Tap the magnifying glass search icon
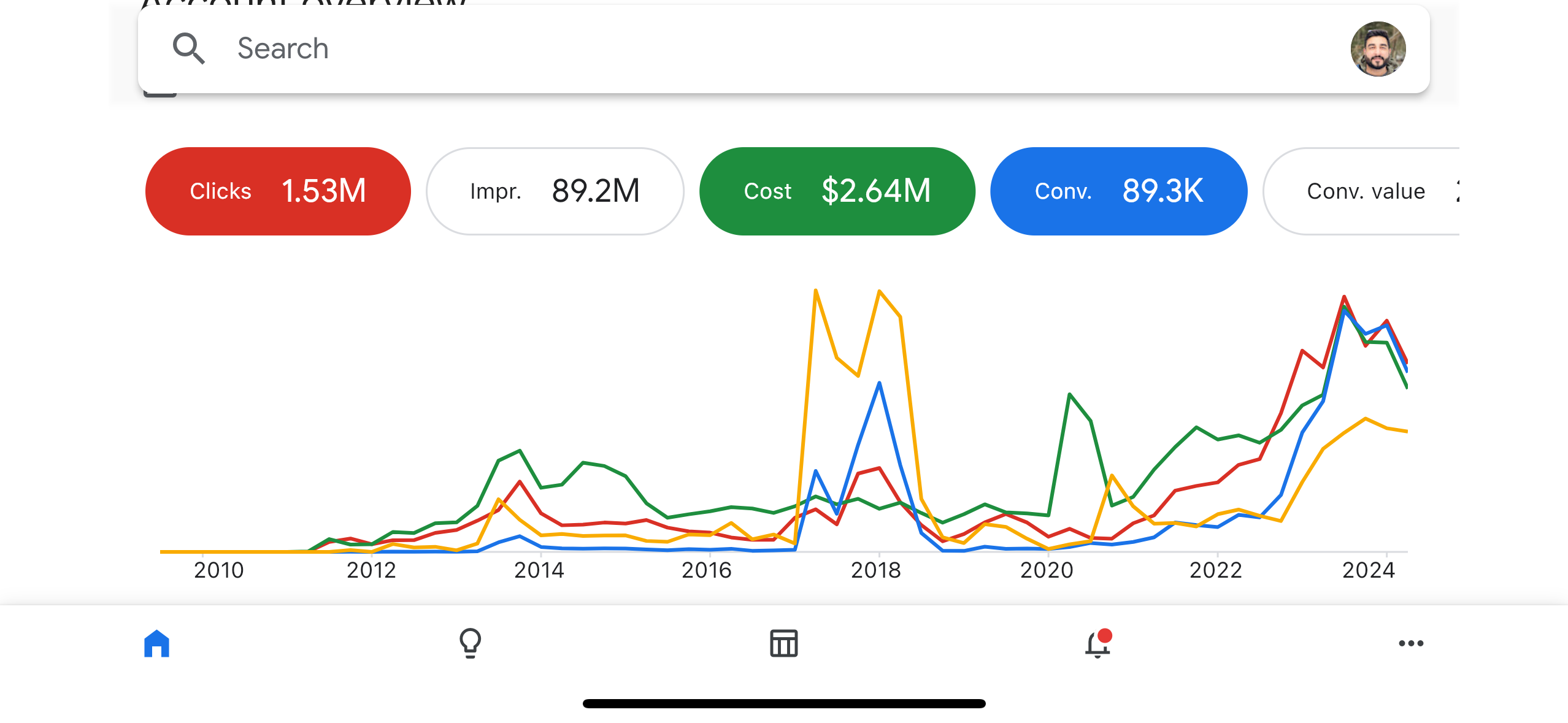Screen dimensions: 1568x723 pyautogui.click(x=188, y=49)
